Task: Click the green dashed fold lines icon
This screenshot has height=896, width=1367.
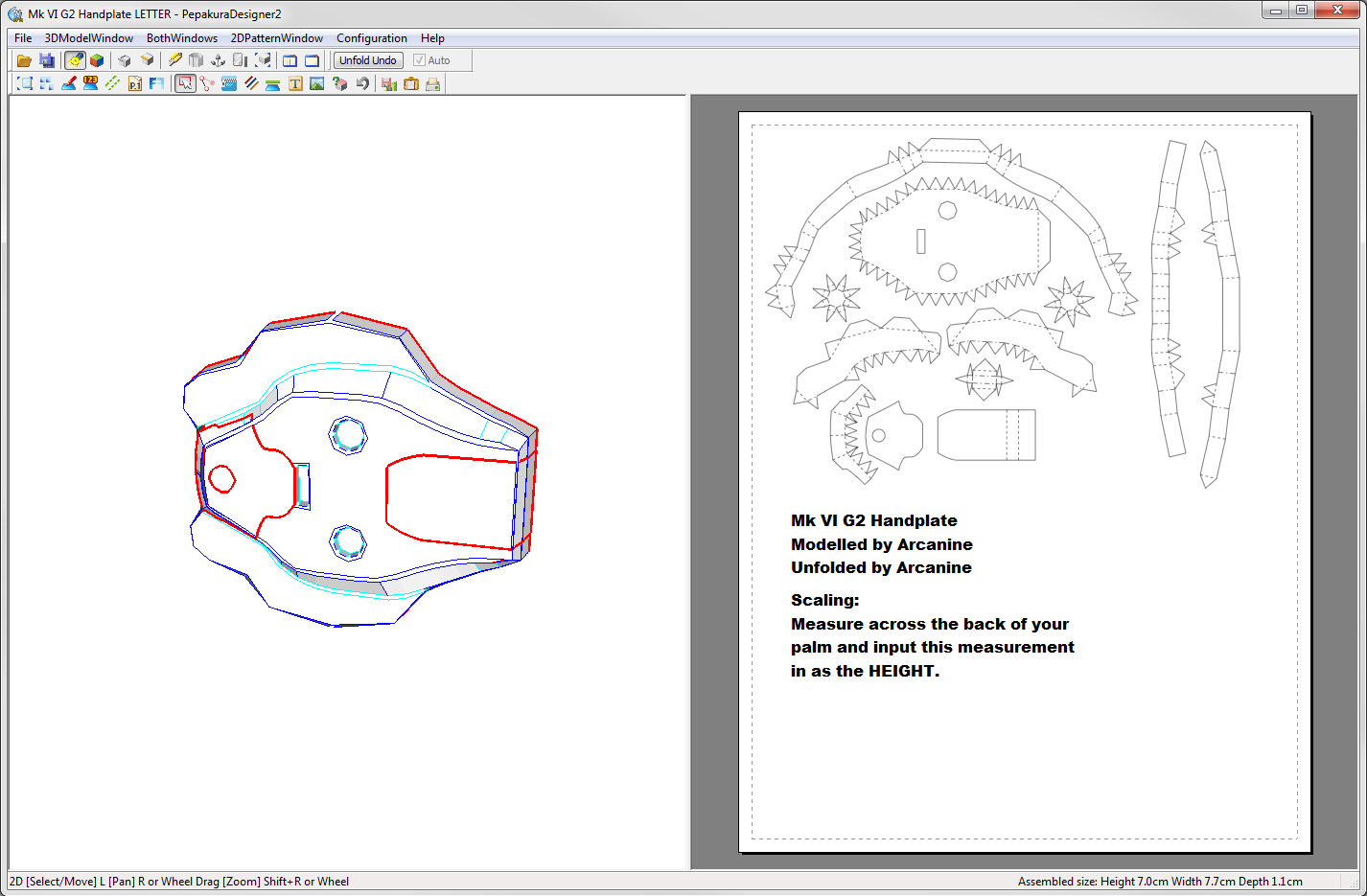Action: point(112,83)
